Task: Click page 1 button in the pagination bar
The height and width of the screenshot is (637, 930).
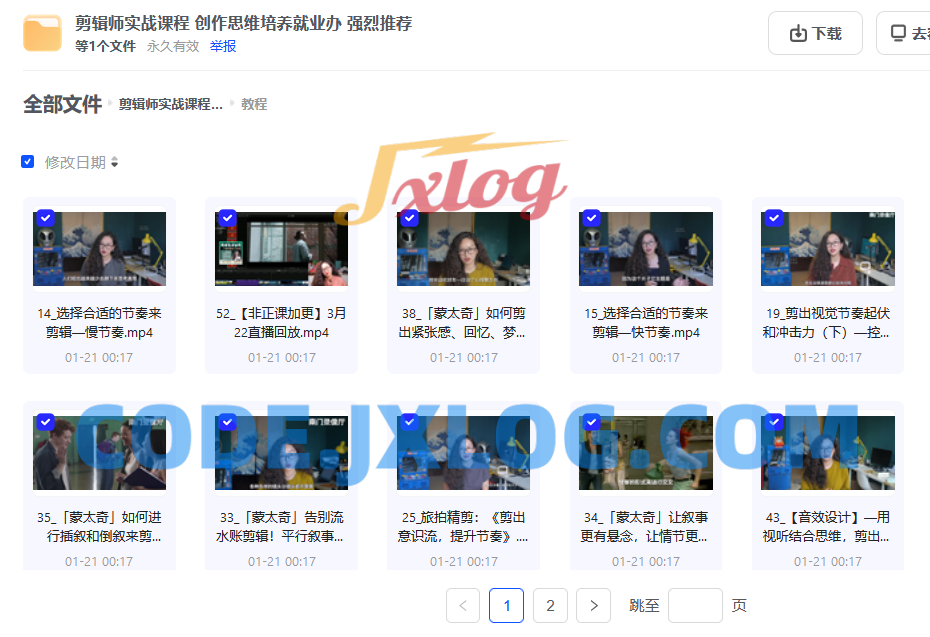Action: click(506, 605)
